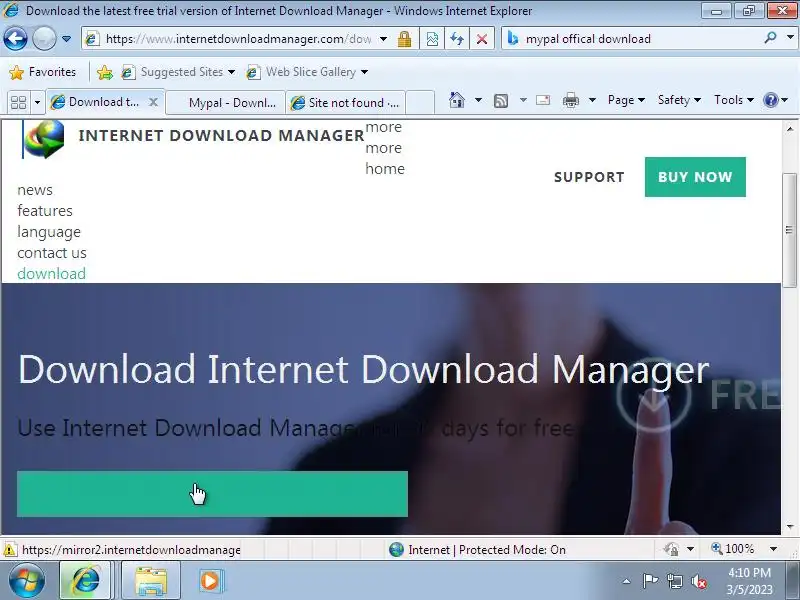The image size is (800, 600).
Task: Click Internet Explorer taskbar icon
Action: coord(85,581)
